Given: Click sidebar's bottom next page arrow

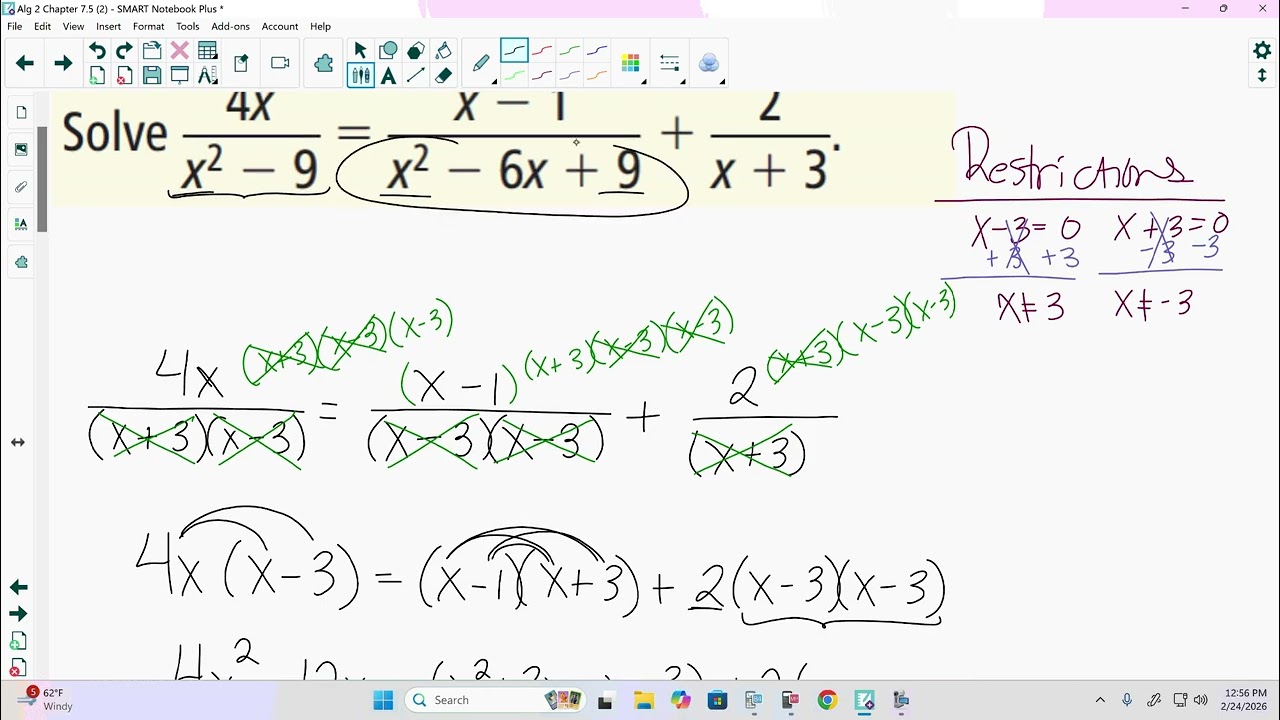Looking at the screenshot, I should 18,614.
